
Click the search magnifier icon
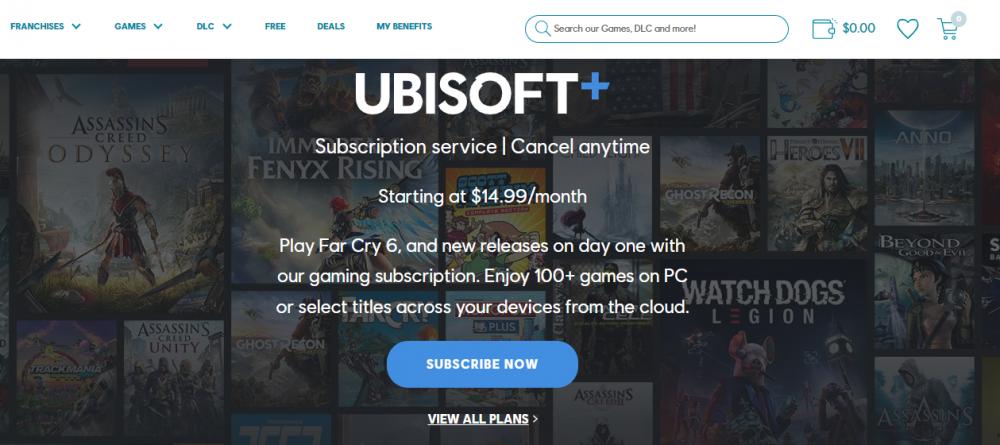[543, 29]
